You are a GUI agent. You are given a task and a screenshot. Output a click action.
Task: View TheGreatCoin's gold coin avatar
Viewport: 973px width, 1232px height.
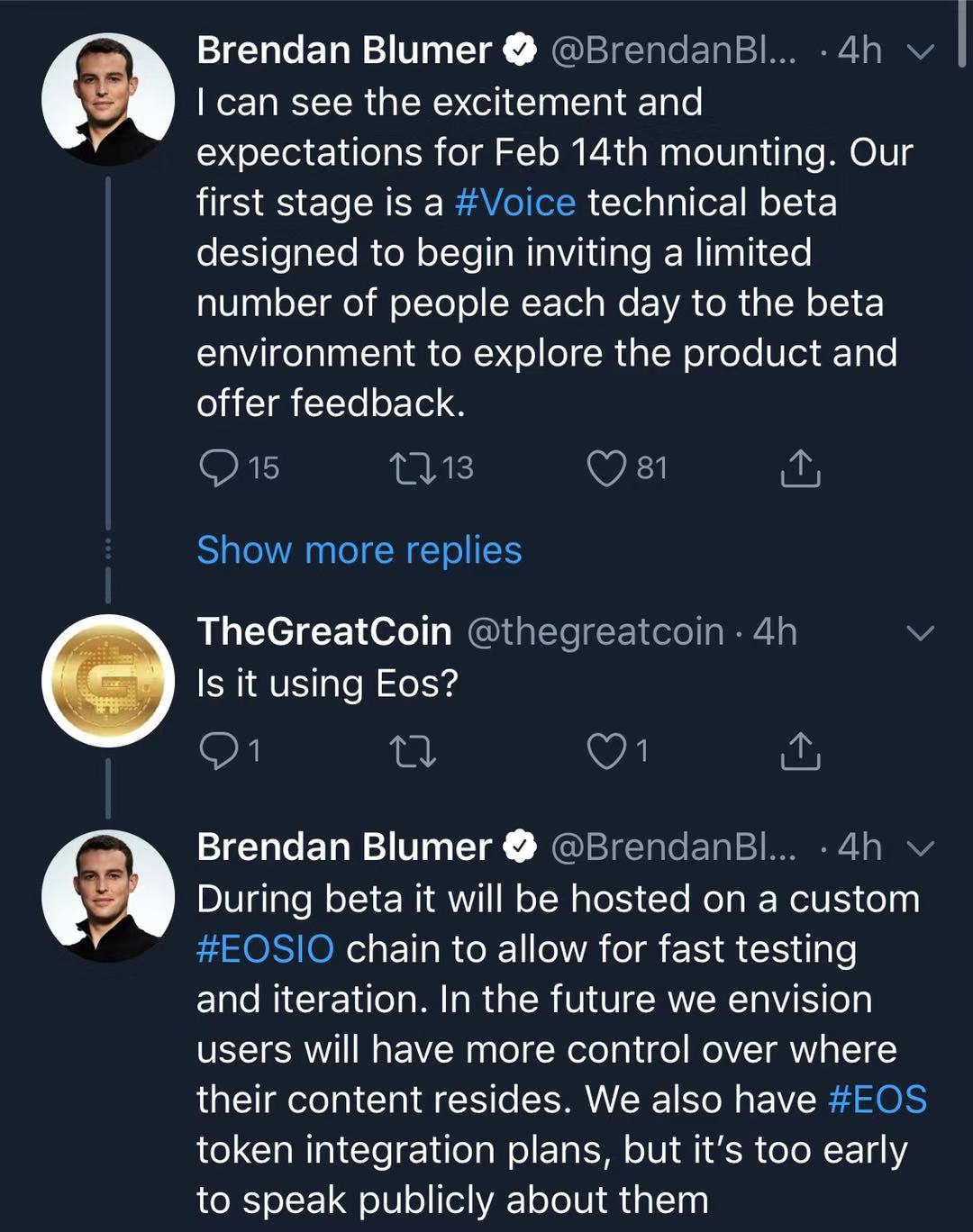pos(108,681)
